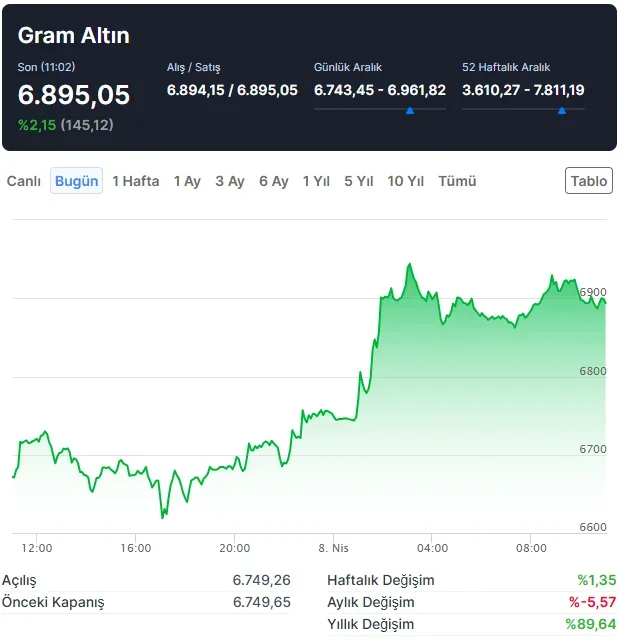This screenshot has height=640, width=619.
Task: Click the 8. Nis date label on the axis
Action: 333,548
